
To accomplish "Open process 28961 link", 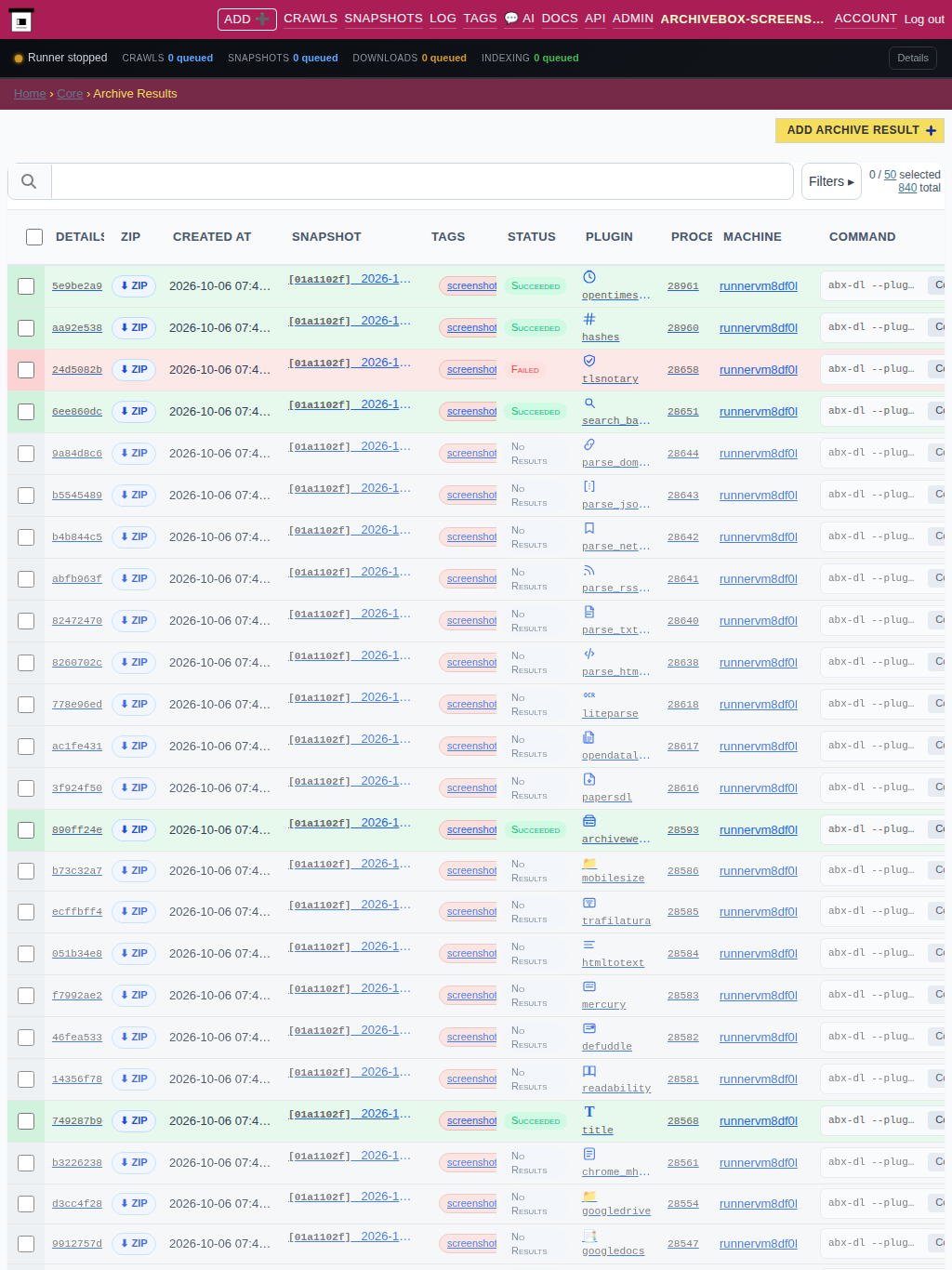I will pos(683,286).
